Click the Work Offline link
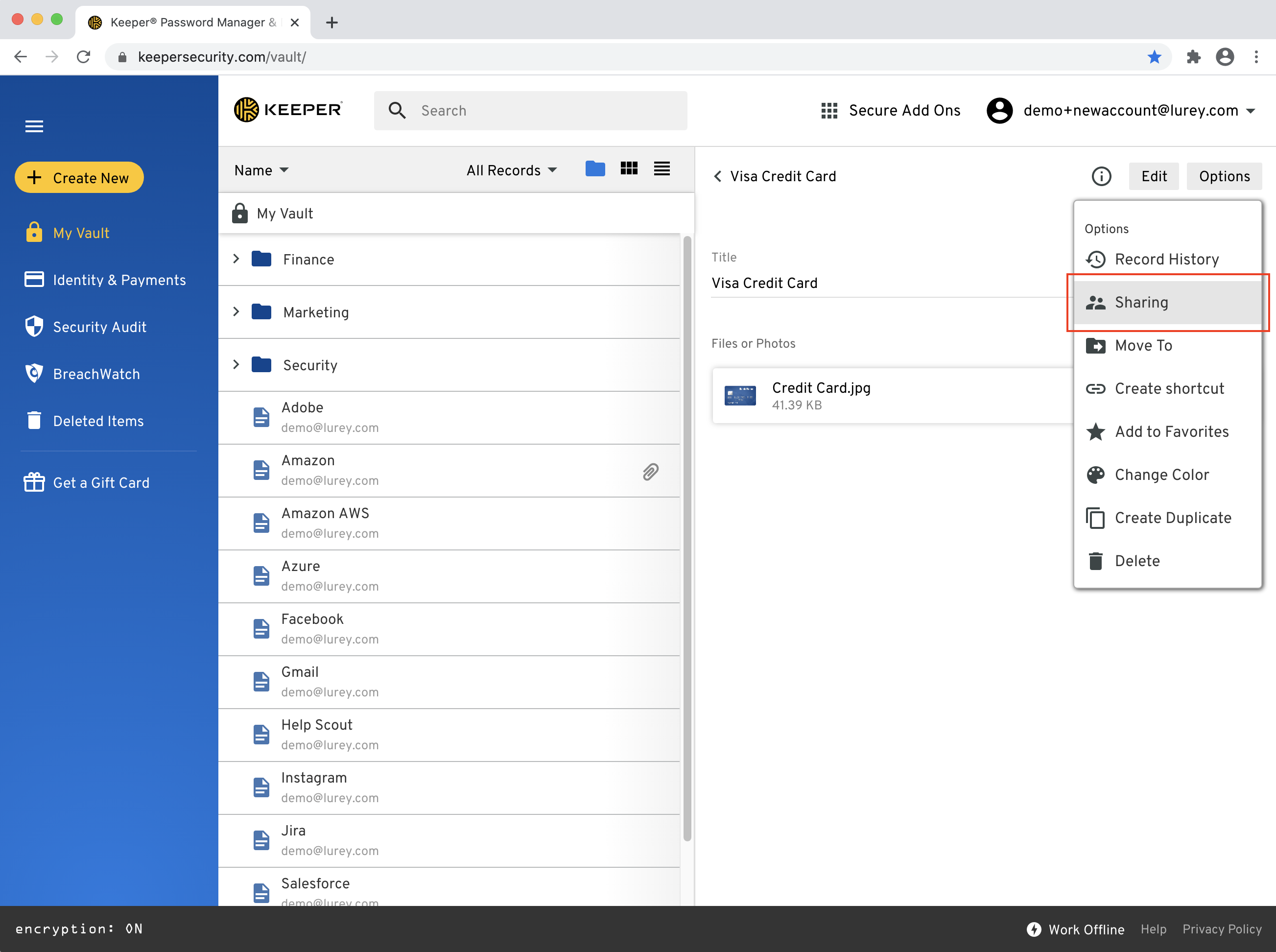 [x=1076, y=929]
